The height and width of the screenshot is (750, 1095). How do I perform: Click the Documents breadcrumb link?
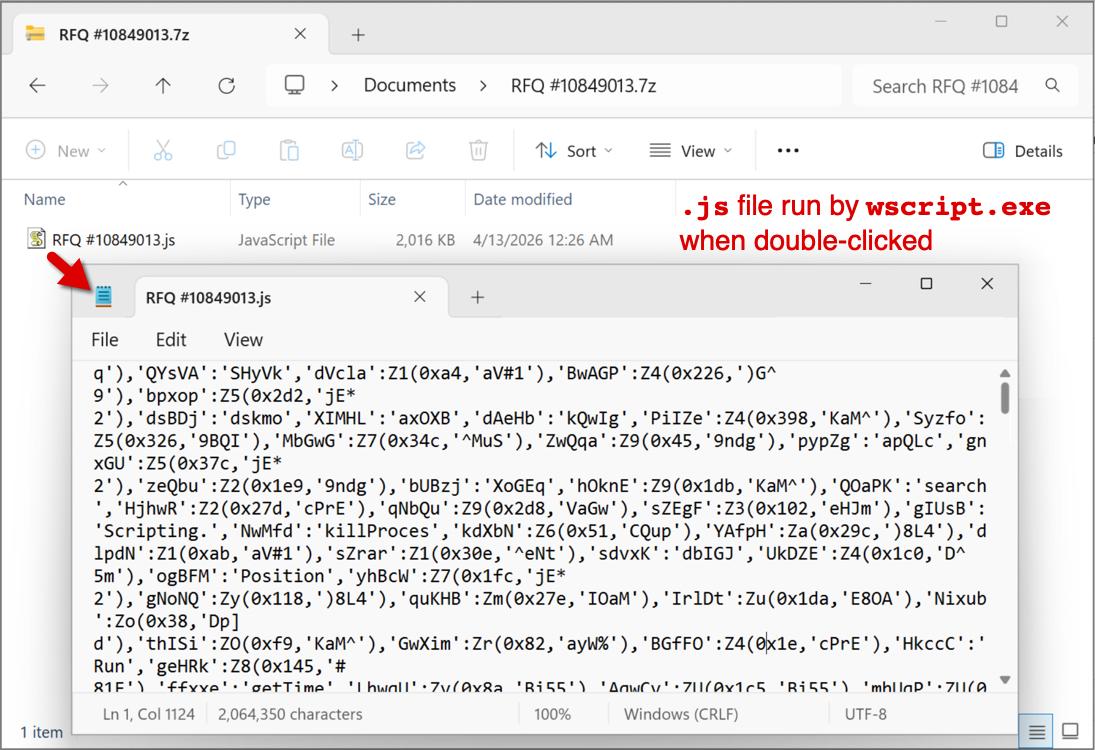click(x=409, y=86)
